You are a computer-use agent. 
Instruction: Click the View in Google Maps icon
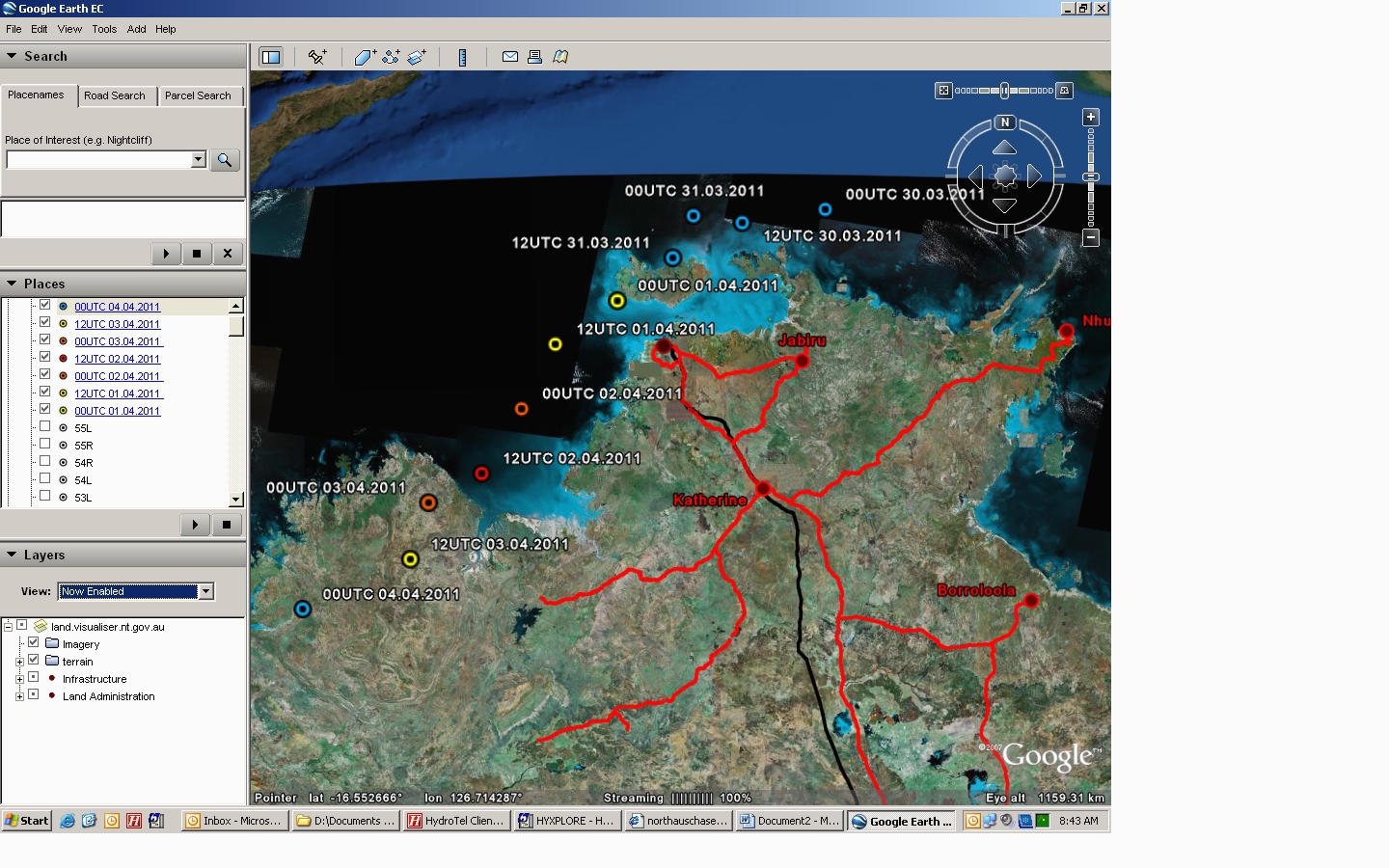pos(560,57)
